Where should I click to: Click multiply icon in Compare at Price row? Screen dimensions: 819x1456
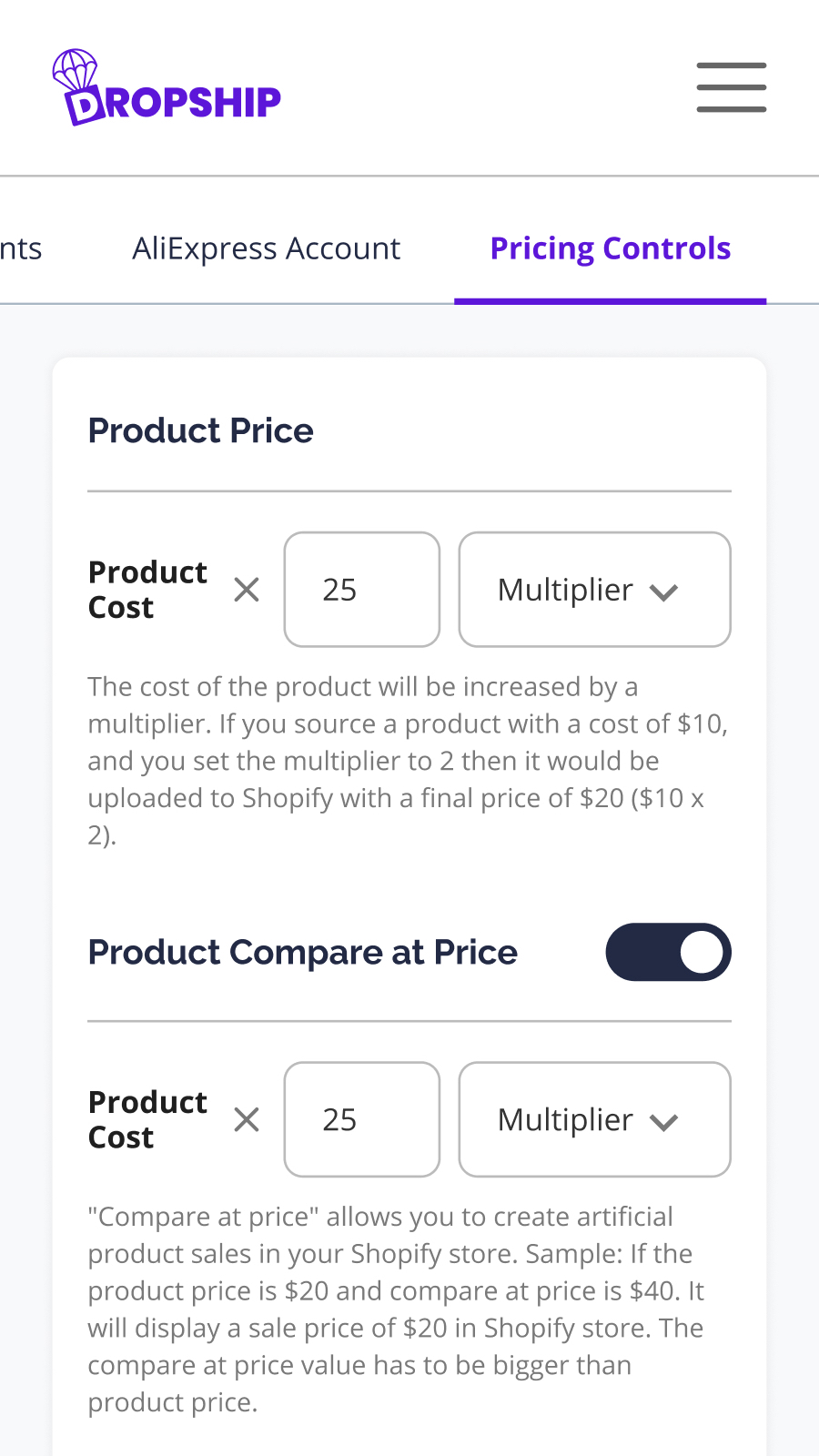tap(247, 1119)
